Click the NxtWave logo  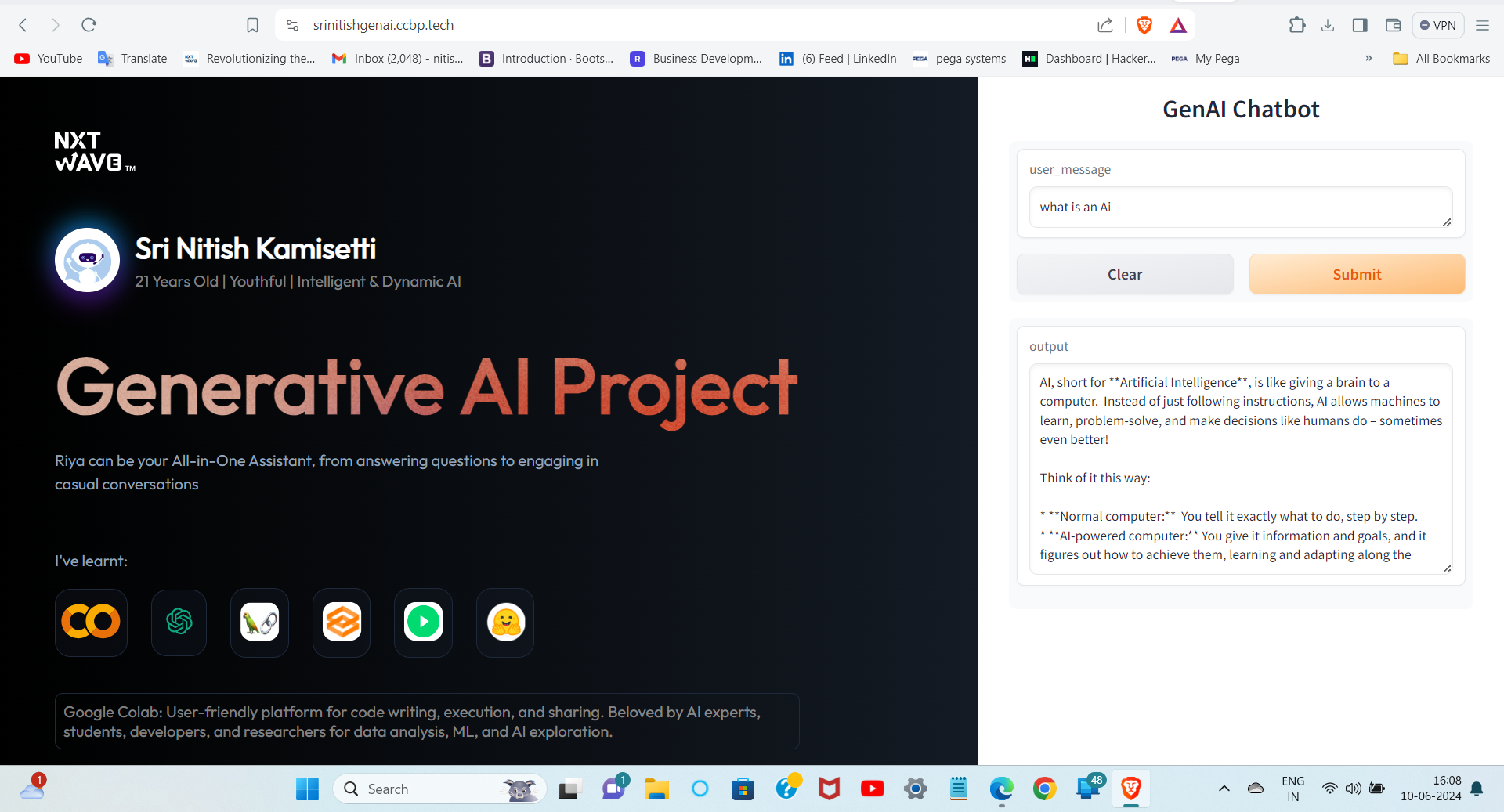[x=94, y=151]
